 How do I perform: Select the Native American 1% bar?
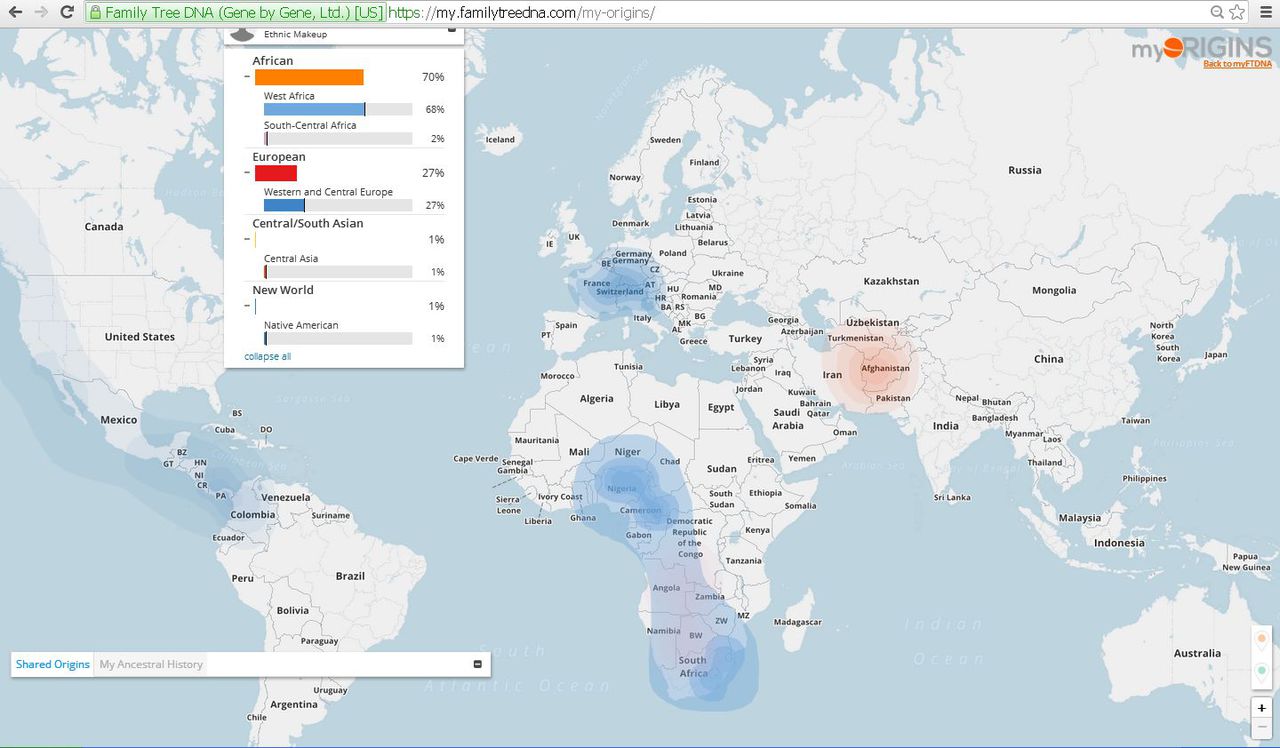338,339
